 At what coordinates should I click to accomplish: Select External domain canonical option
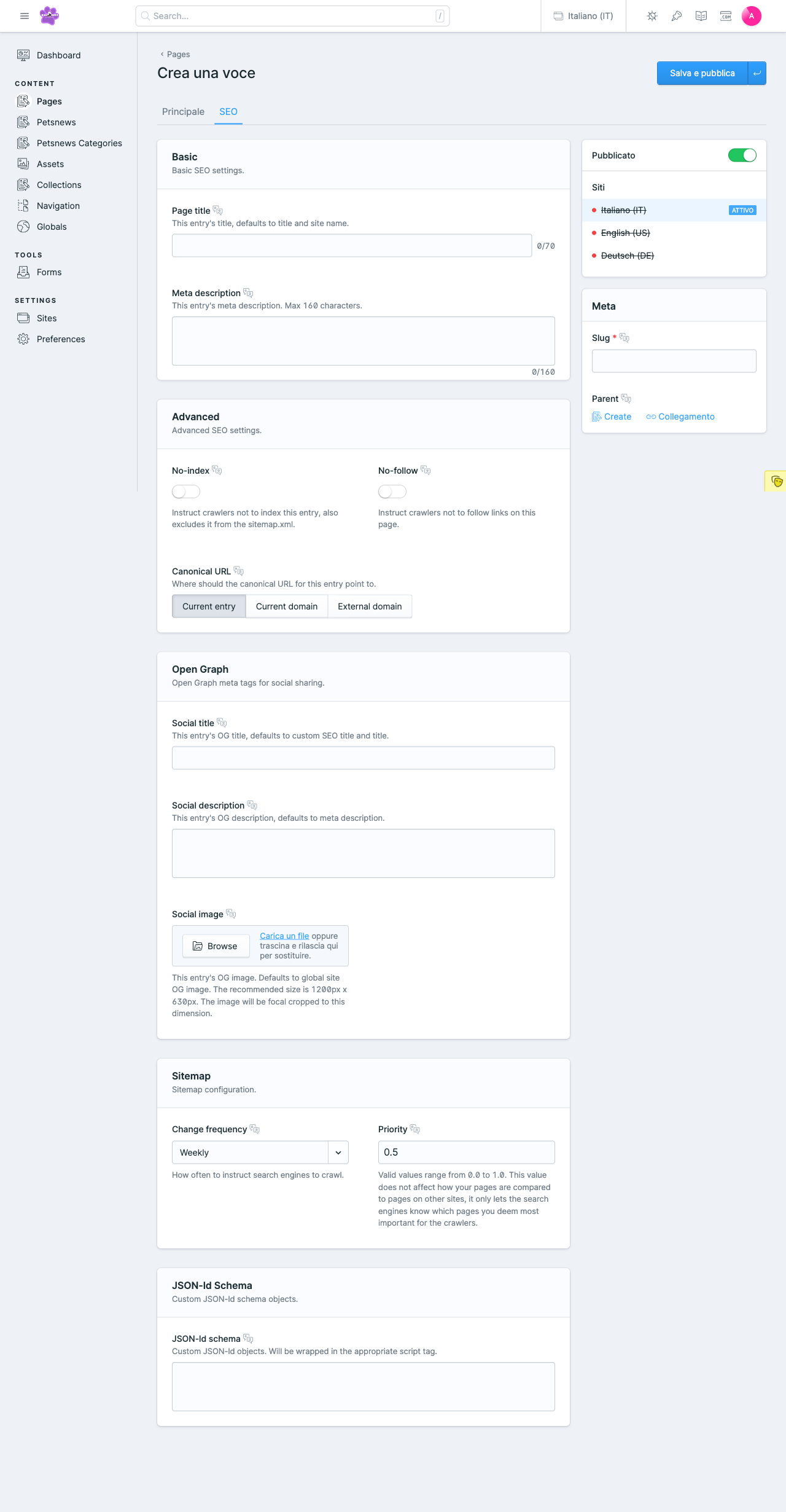click(370, 606)
